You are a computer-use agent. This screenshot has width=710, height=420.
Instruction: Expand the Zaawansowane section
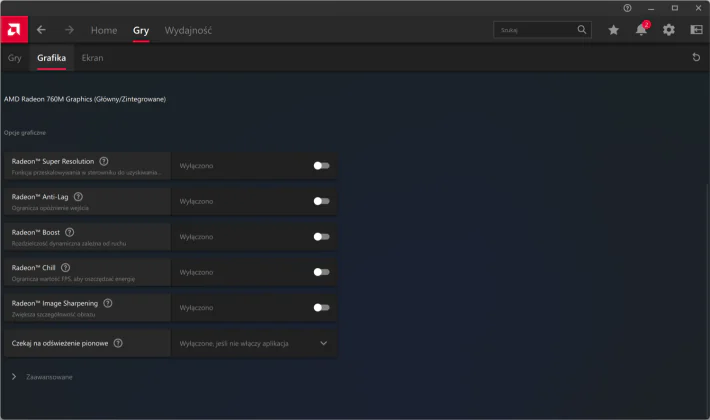[x=42, y=377]
